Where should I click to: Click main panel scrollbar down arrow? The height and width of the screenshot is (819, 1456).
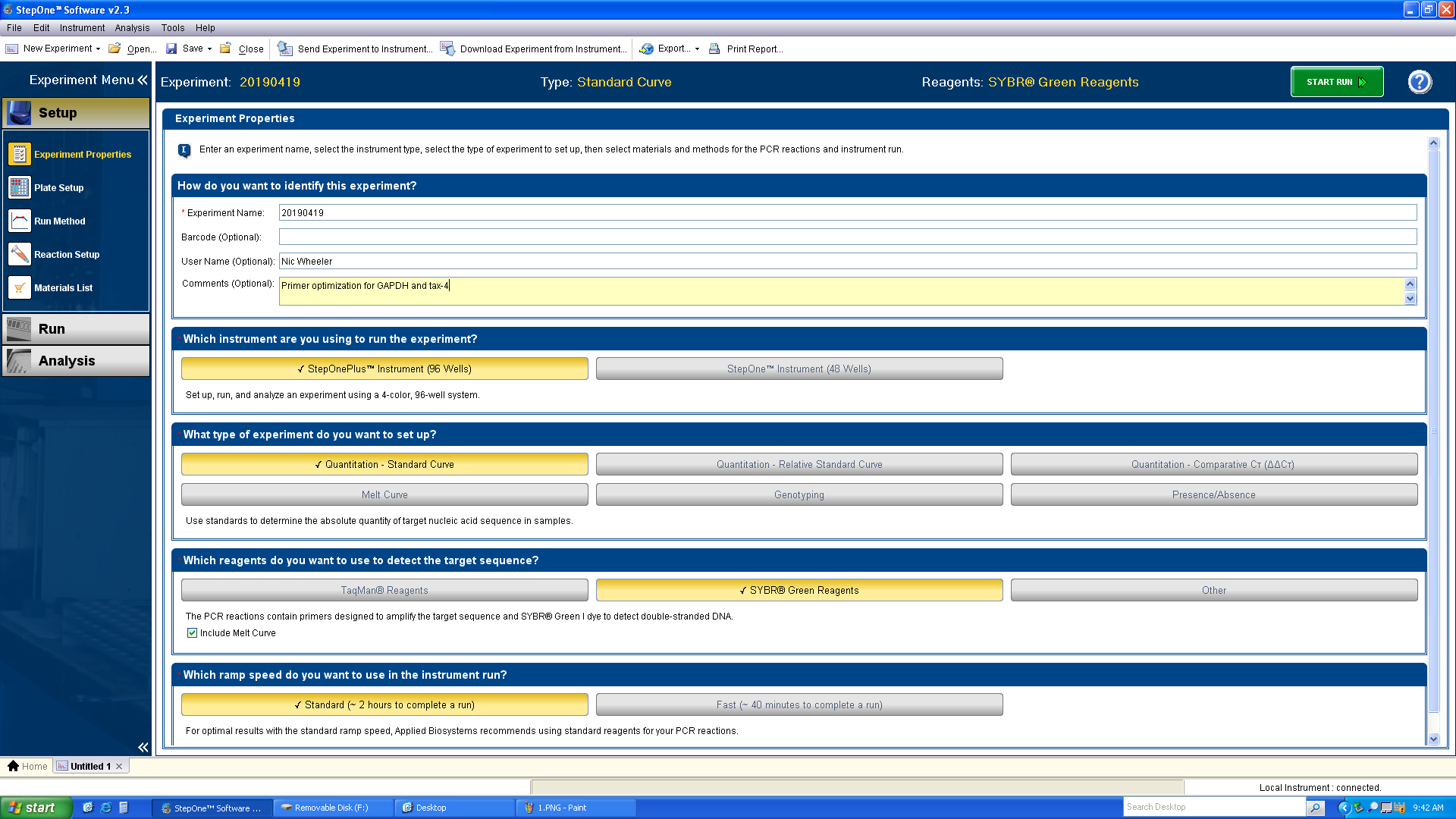[x=1433, y=739]
